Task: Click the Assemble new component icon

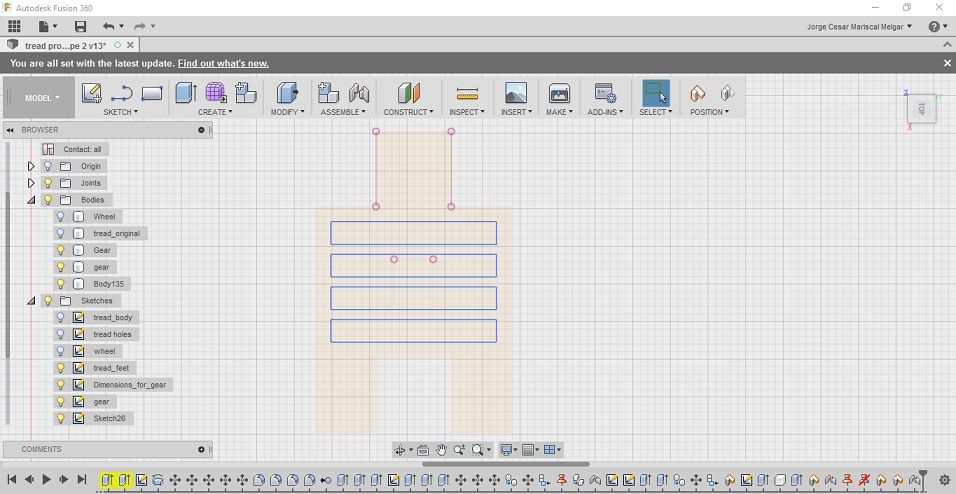Action: (x=328, y=93)
